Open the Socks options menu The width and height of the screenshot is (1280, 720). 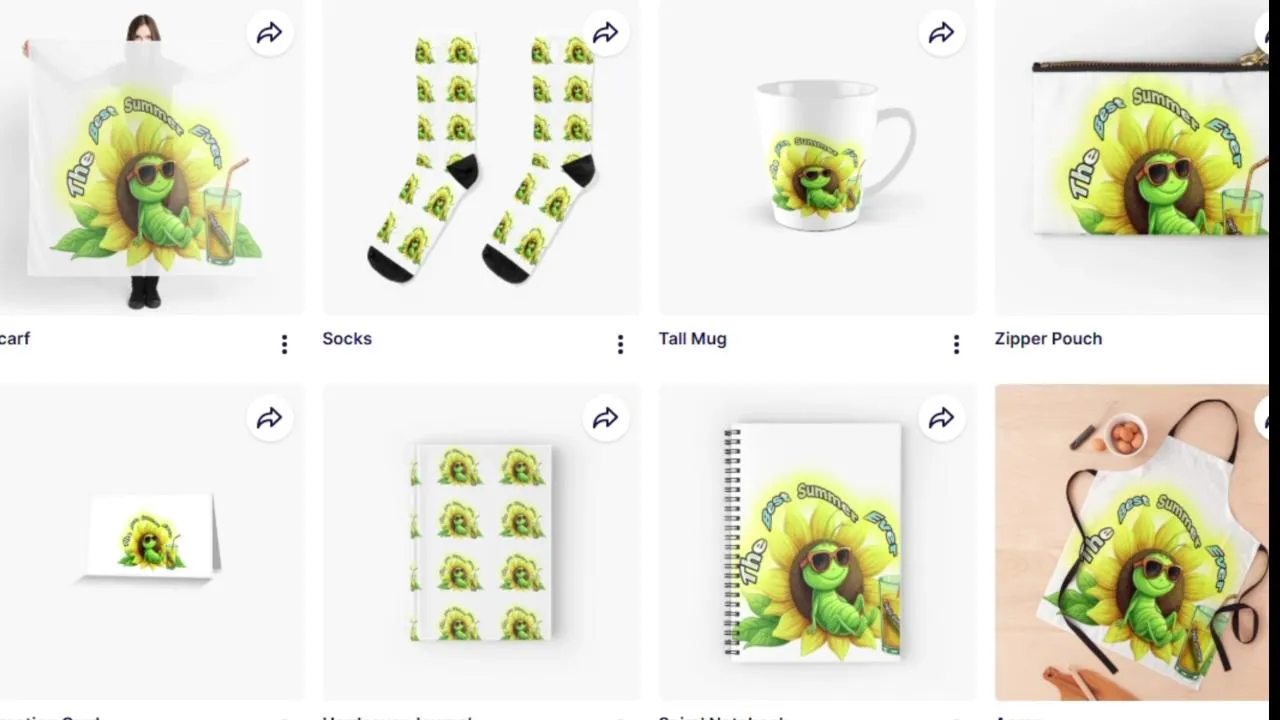620,345
